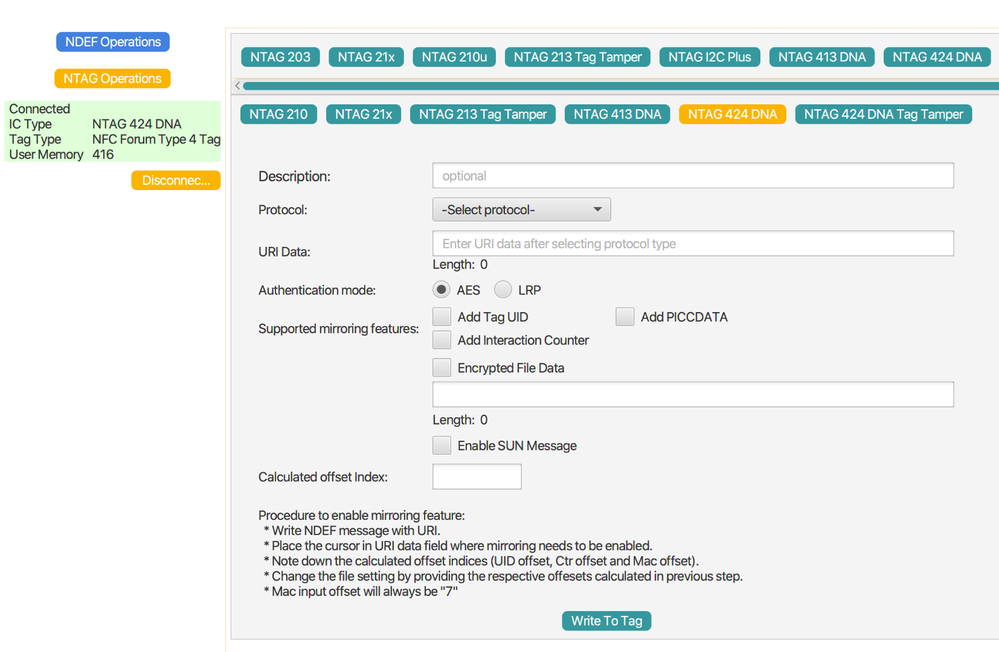Image resolution: width=999 pixels, height=652 pixels.
Task: Focus the encrypted file data text field
Action: point(693,395)
